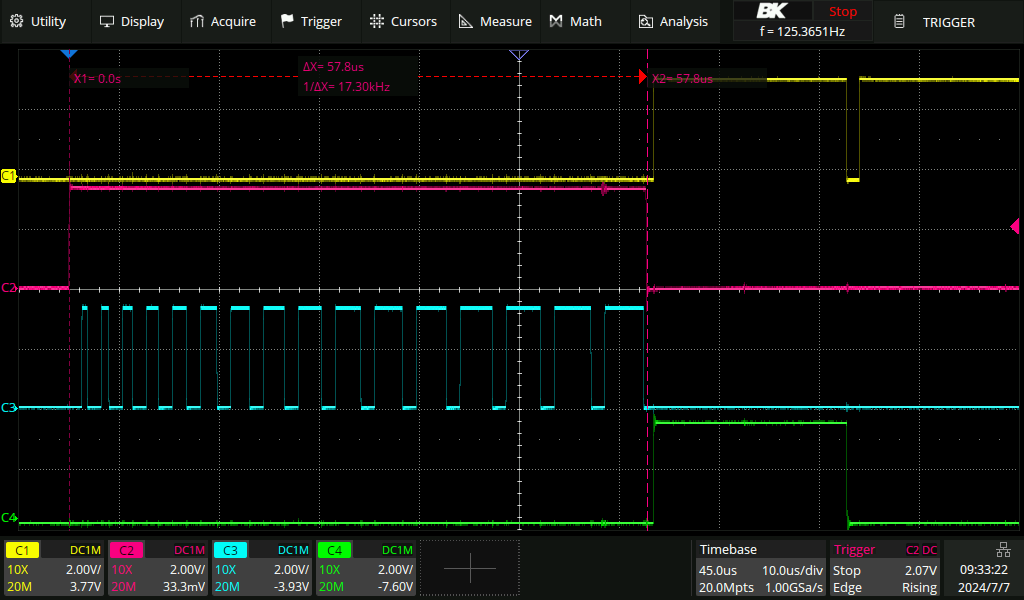Click the TRIGGER panel label
Screen dimensions: 1024x600
948,22
